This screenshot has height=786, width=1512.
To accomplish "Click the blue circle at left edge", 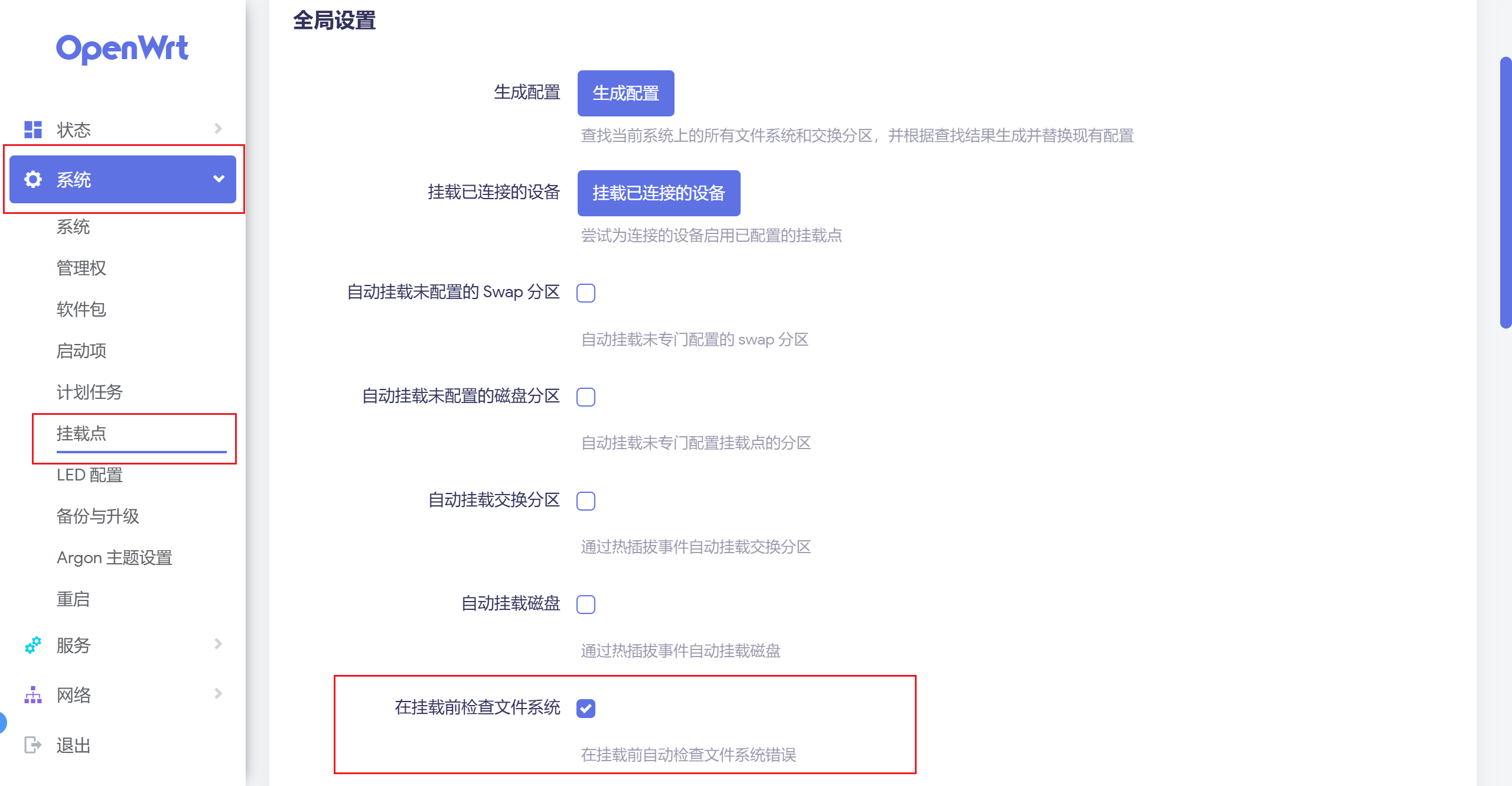I will point(2,722).
